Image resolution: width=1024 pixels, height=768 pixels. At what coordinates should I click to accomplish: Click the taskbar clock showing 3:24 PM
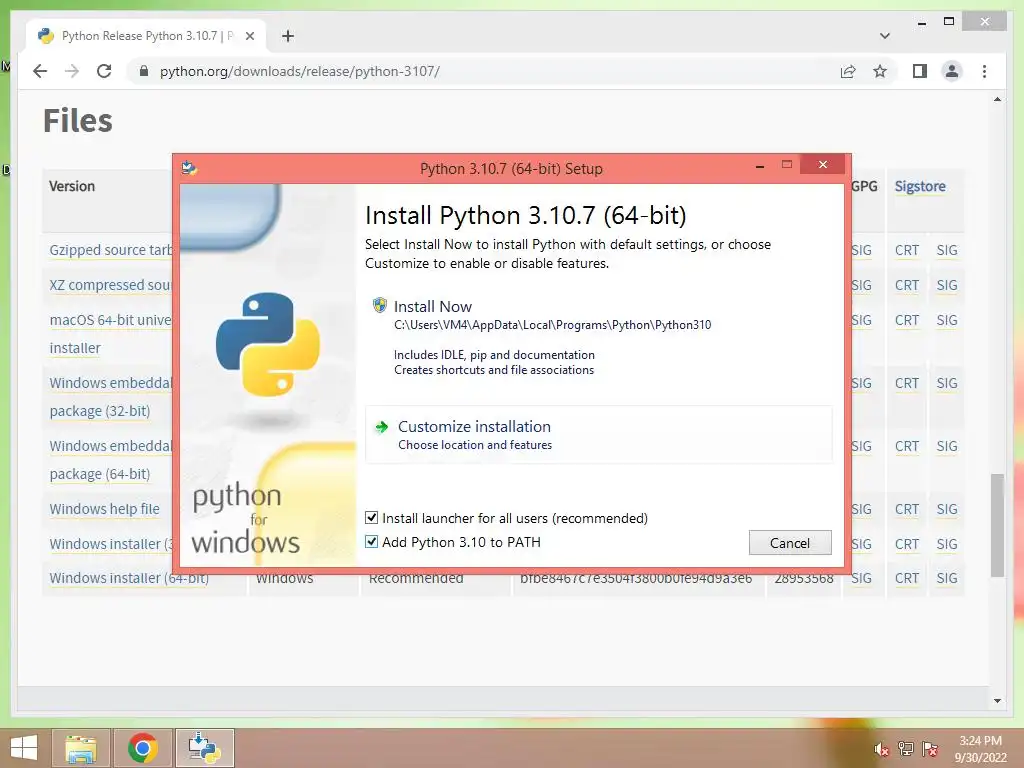980,749
